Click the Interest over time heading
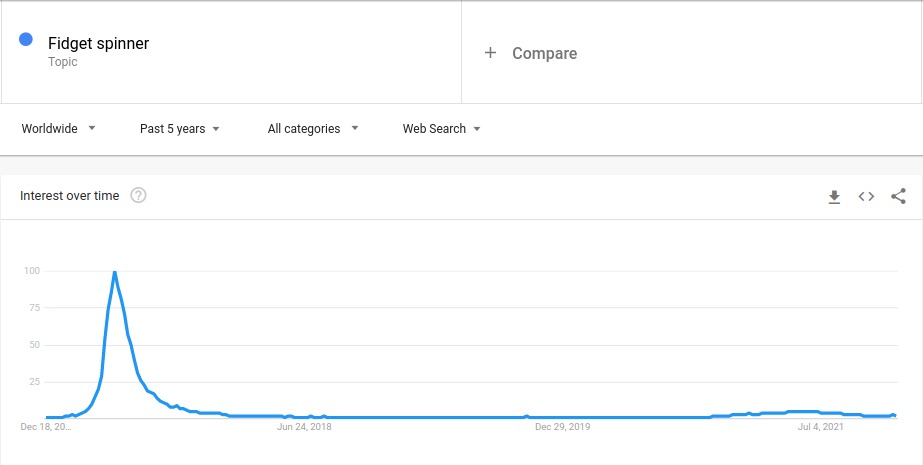 tap(69, 195)
